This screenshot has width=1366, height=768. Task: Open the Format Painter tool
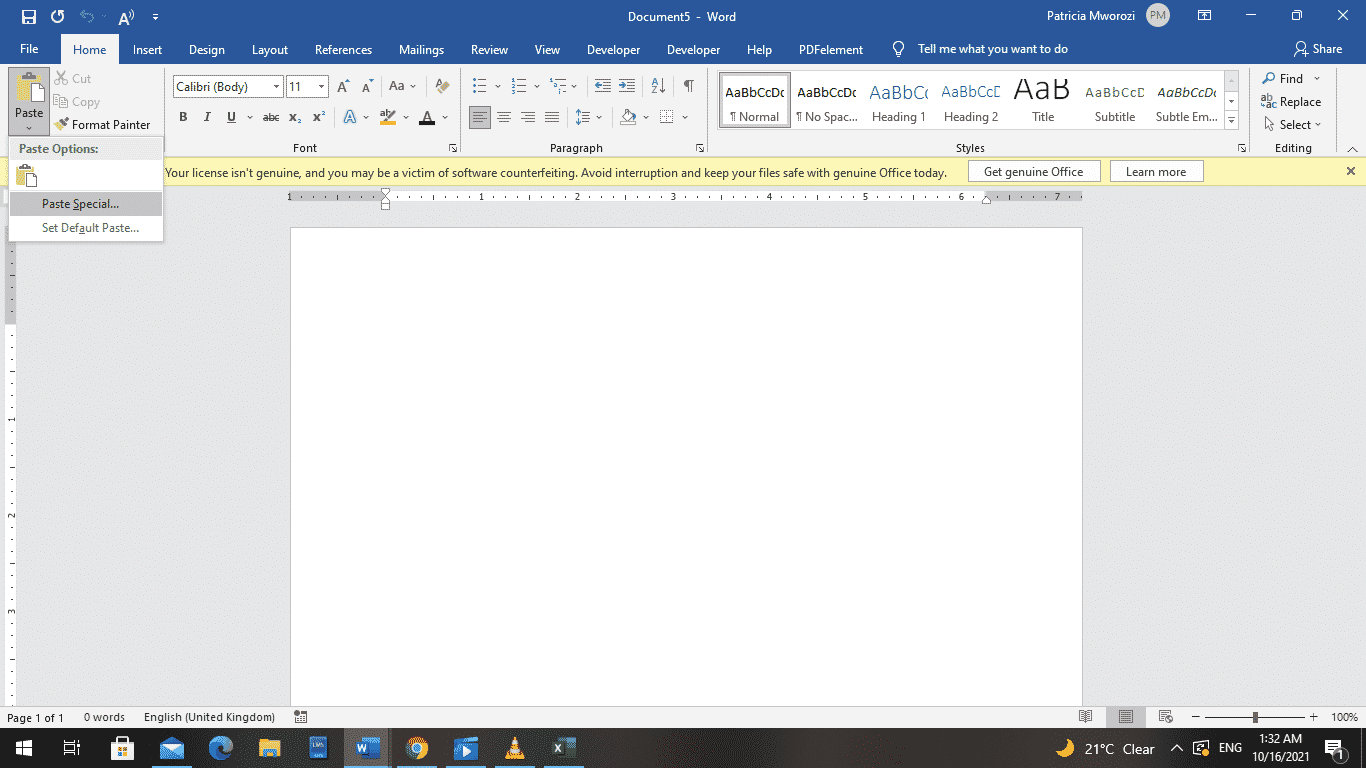click(x=104, y=124)
